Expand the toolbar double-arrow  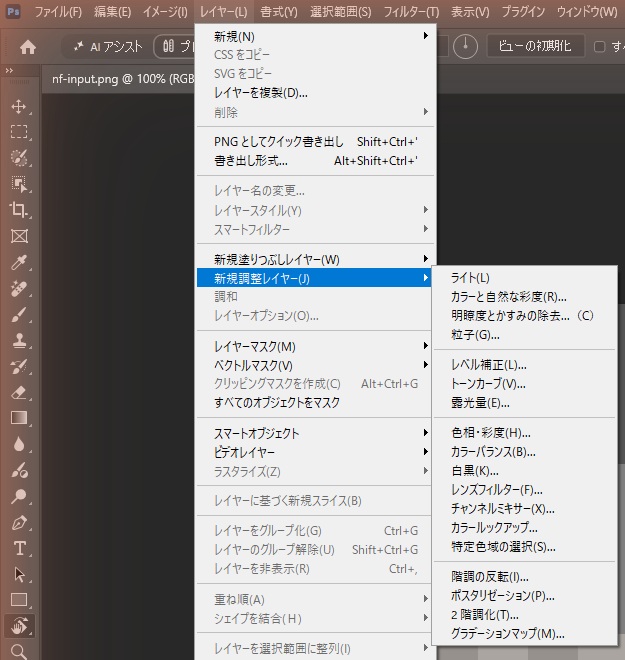tap(9, 71)
